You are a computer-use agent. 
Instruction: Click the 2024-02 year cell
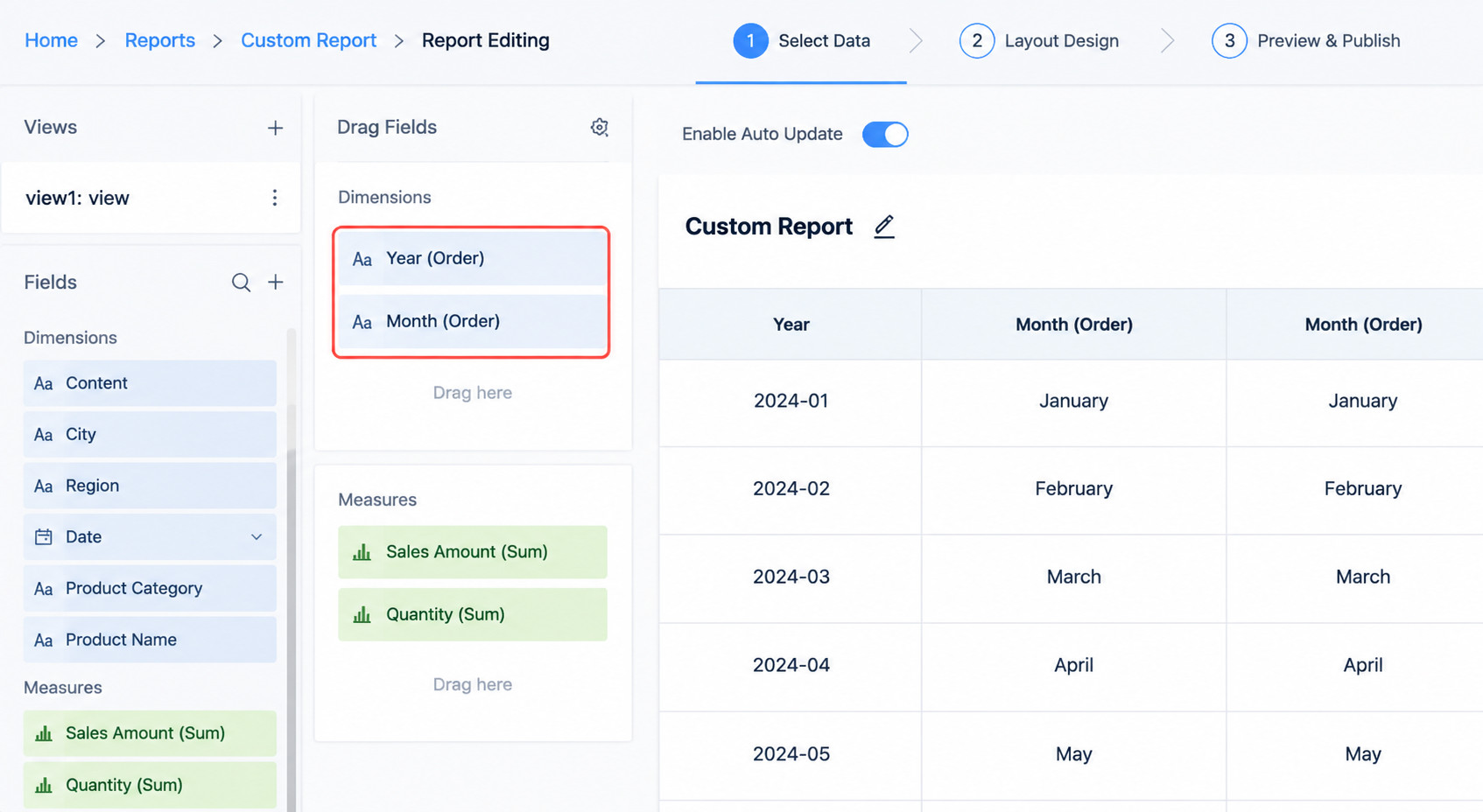point(791,489)
